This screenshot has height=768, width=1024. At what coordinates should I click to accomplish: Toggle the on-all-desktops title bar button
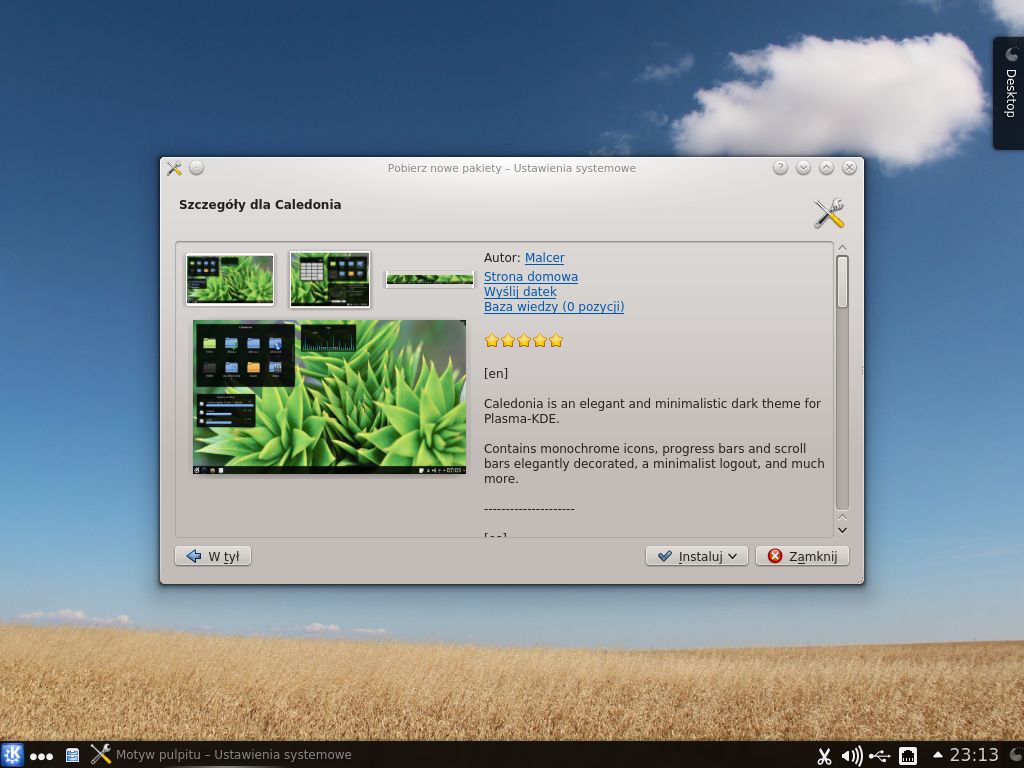[x=197, y=168]
